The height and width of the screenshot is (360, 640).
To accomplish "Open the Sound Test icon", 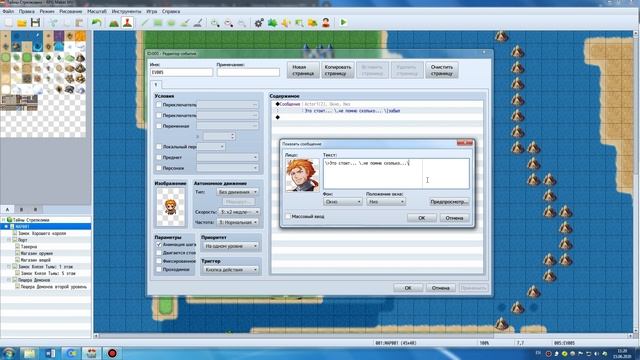I will click(x=286, y=23).
